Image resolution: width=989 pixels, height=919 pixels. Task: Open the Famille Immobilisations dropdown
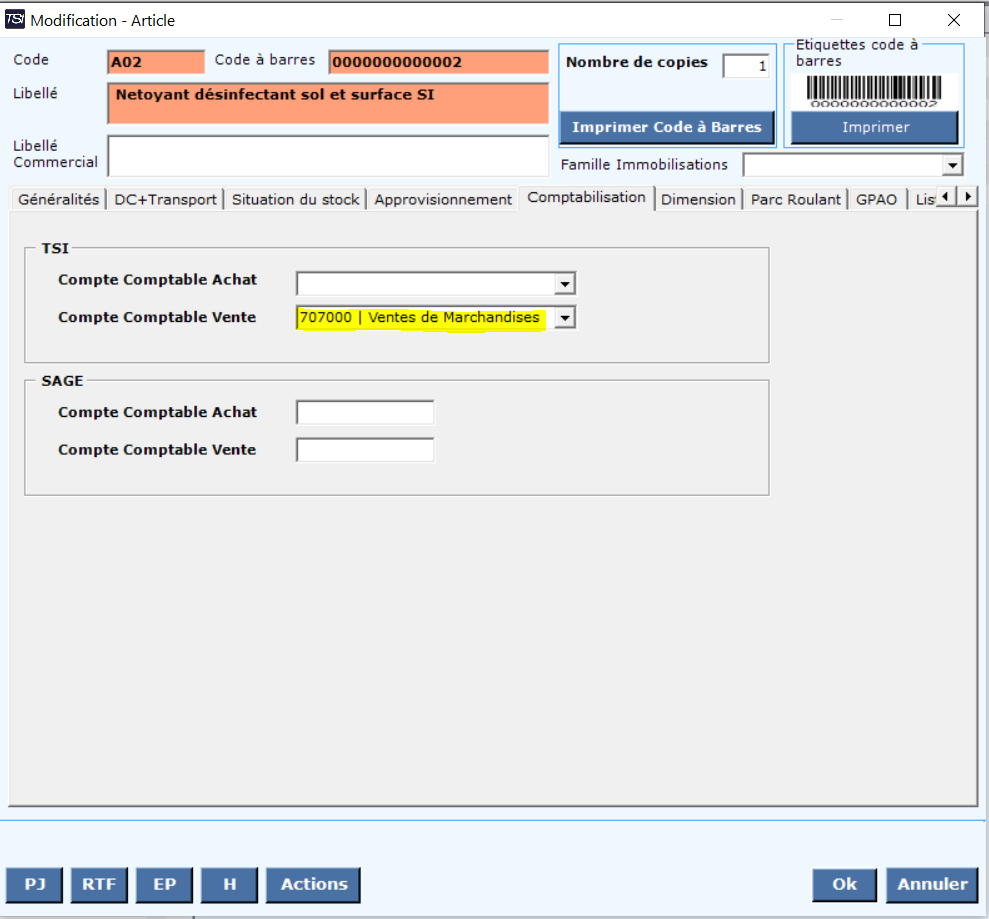tap(952, 165)
